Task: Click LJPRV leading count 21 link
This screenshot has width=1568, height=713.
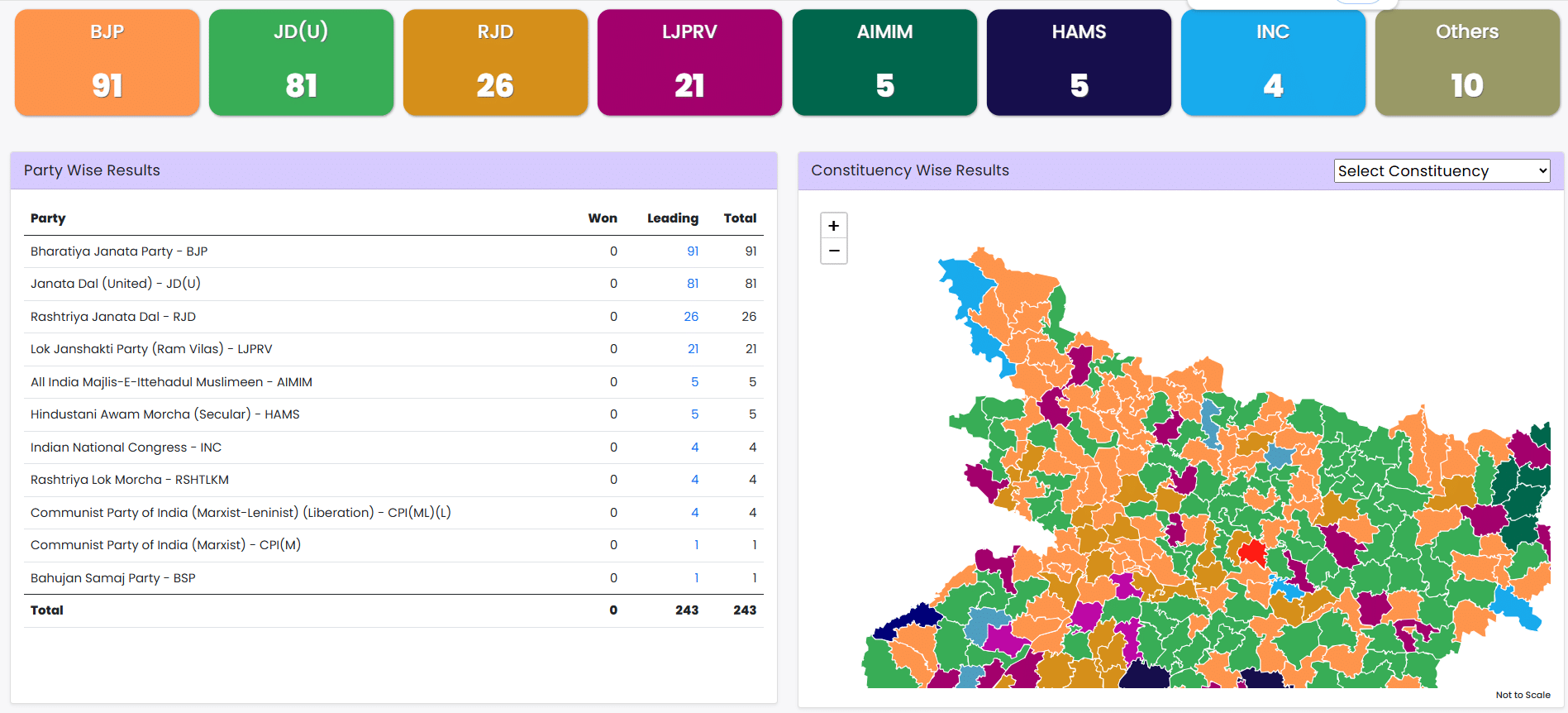Action: coord(693,349)
